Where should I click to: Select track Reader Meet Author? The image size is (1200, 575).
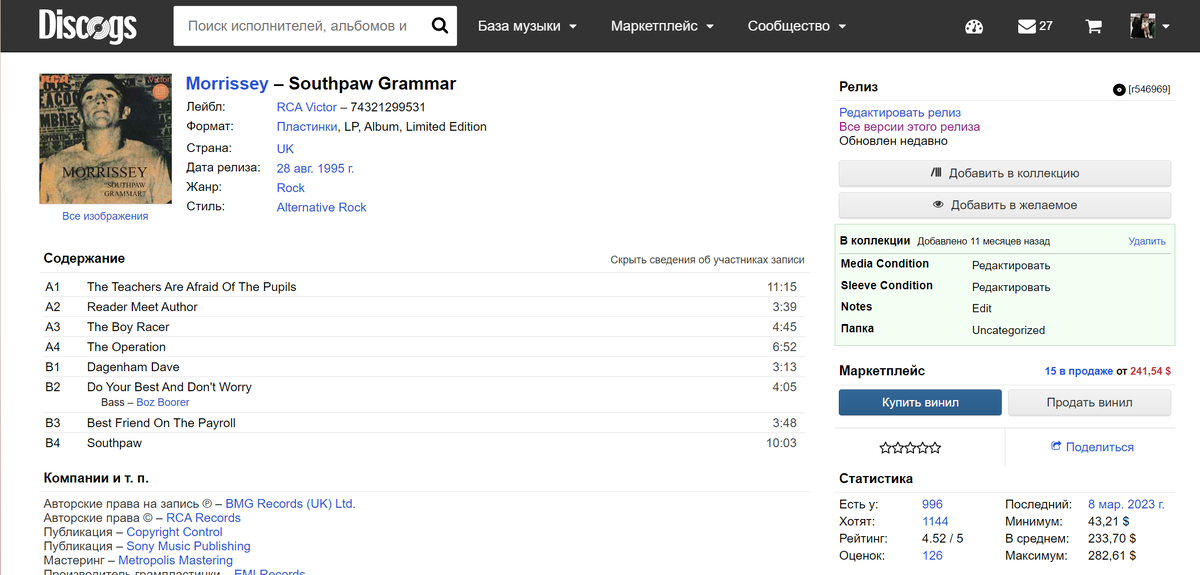(142, 307)
